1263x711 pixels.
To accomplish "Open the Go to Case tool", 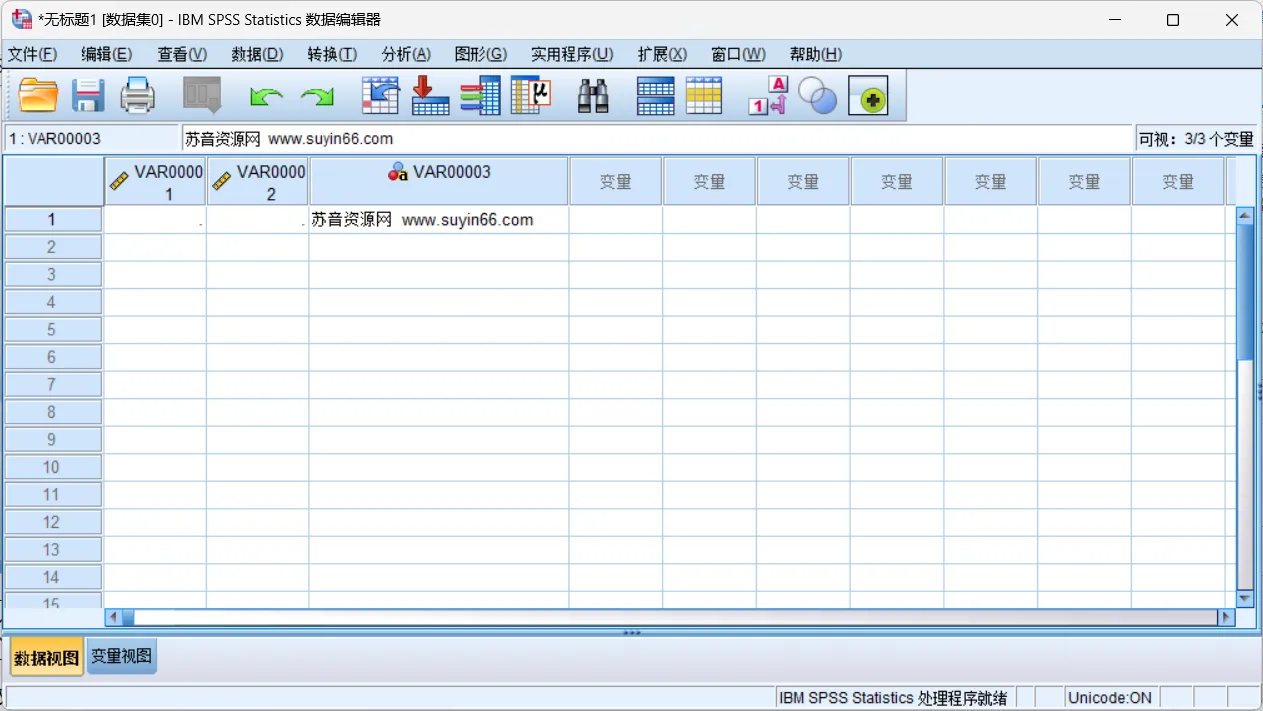I will 380,95.
